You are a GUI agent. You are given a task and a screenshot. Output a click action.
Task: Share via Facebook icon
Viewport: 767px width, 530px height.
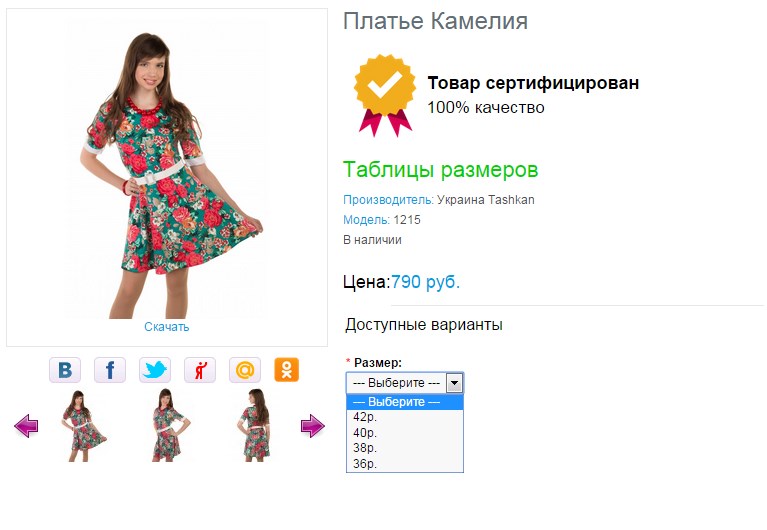pyautogui.click(x=110, y=370)
